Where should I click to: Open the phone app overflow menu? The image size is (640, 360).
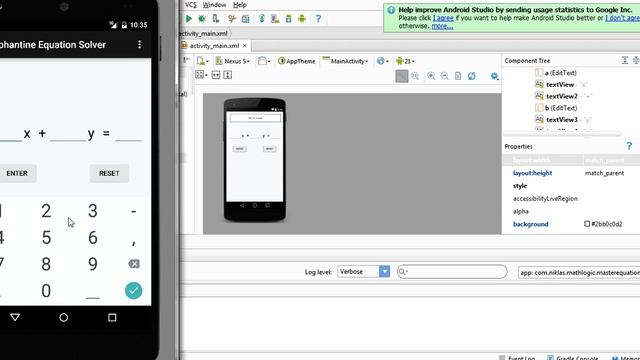click(140, 44)
